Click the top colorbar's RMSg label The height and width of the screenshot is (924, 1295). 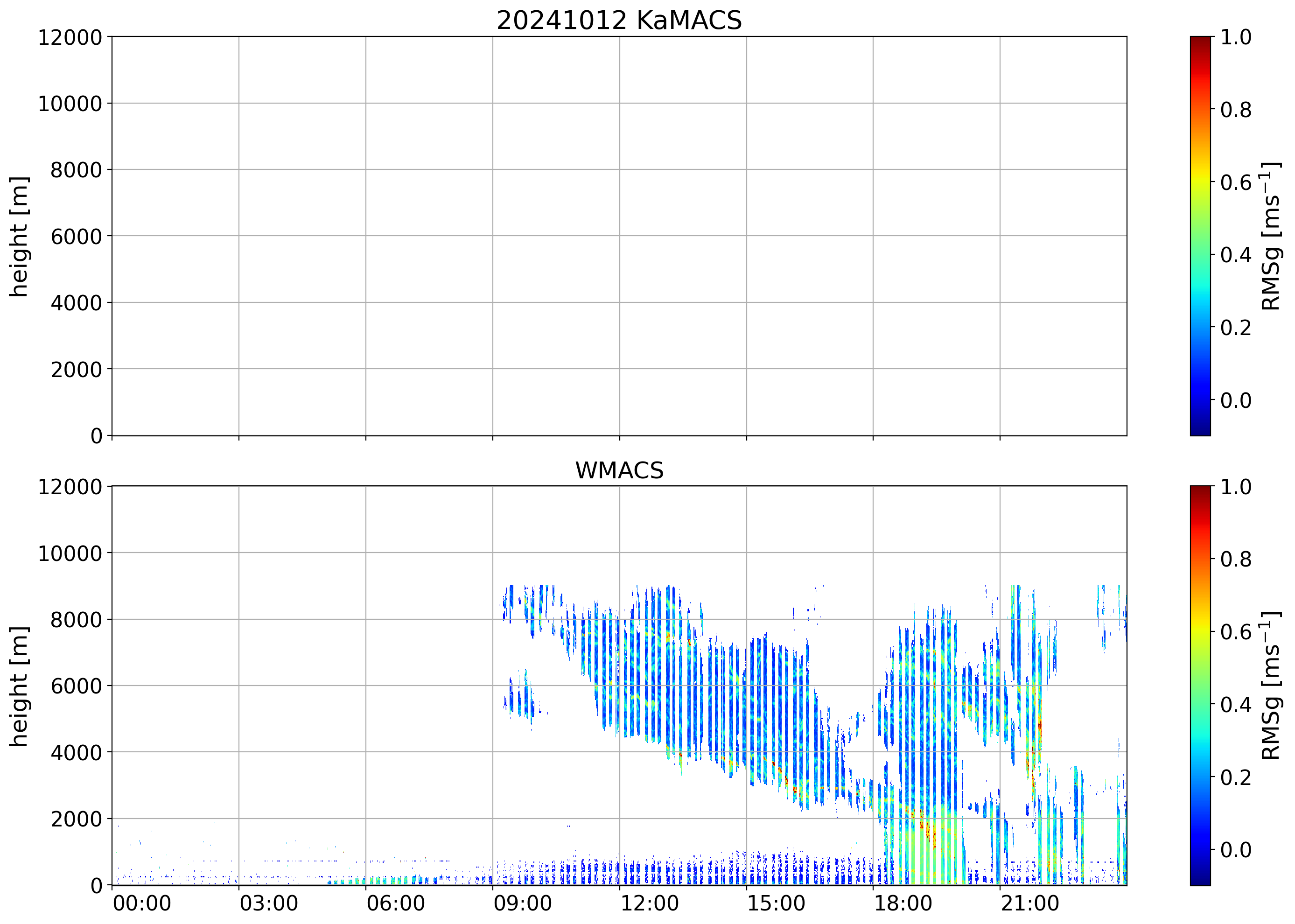click(x=1271, y=236)
